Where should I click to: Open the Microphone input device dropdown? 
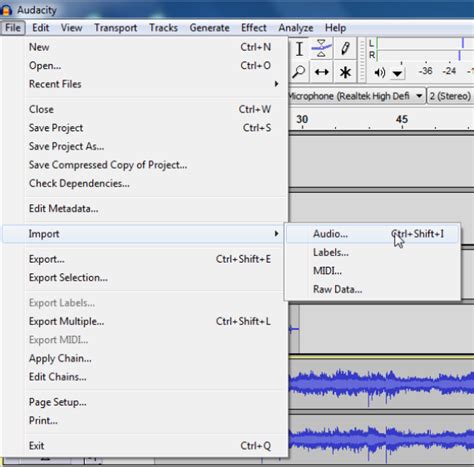tap(357, 96)
